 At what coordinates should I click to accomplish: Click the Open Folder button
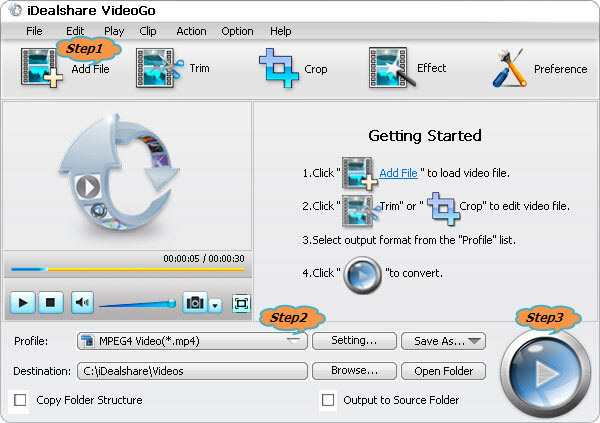443,371
